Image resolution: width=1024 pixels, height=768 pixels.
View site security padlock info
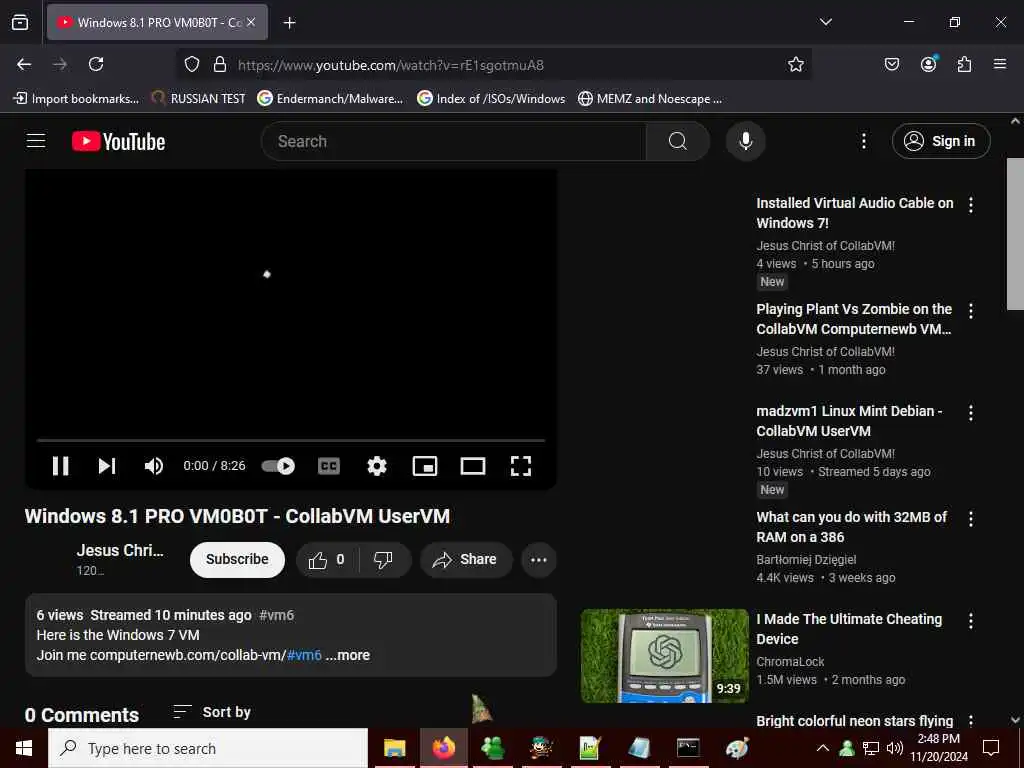[x=220, y=64]
